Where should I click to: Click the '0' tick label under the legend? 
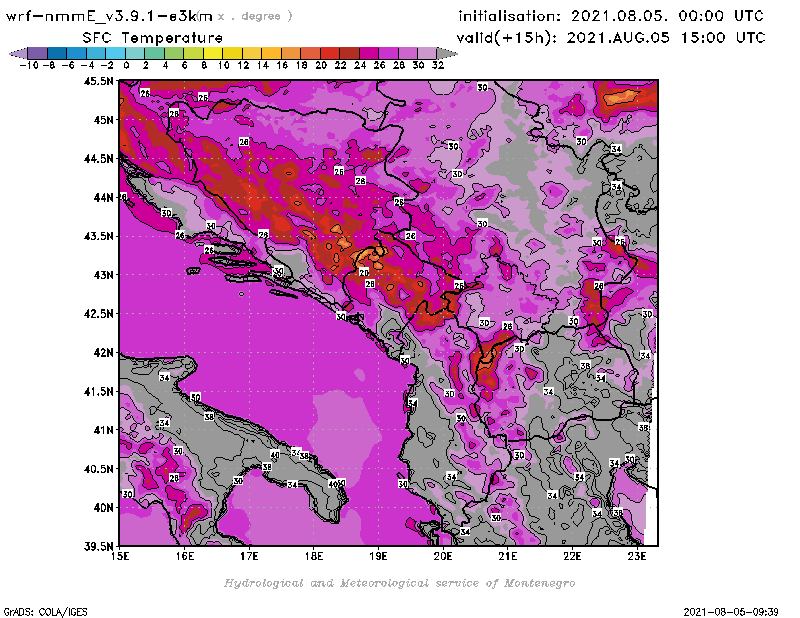pos(126,65)
